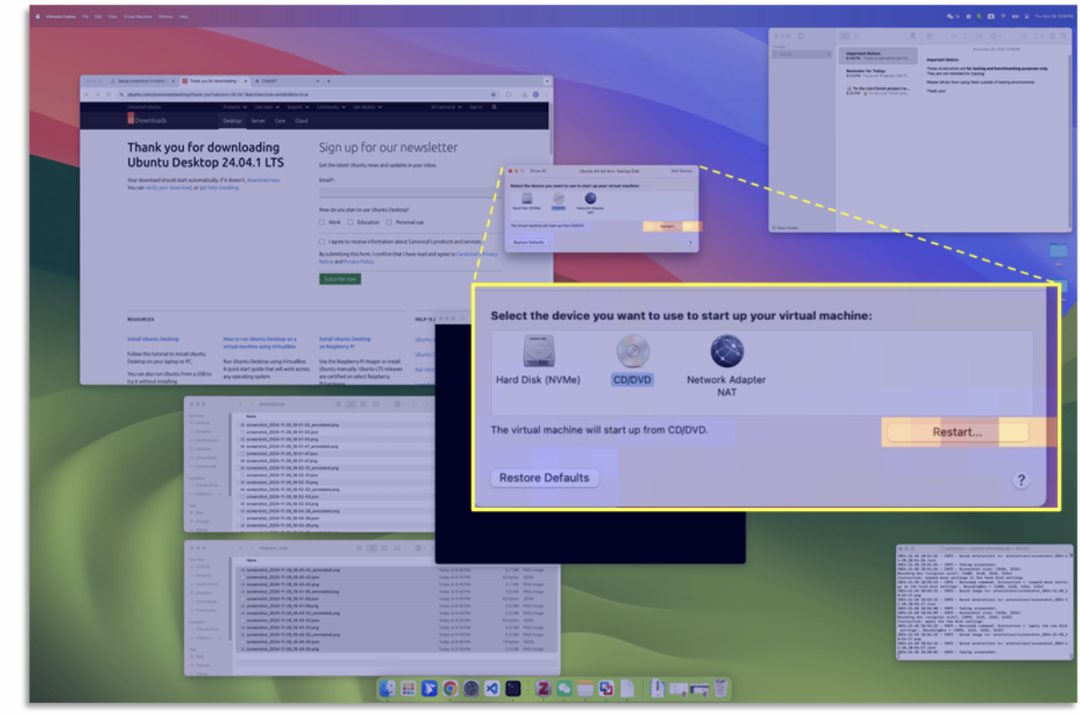
Task: Check the agree to receive information box
Action: (x=322, y=242)
